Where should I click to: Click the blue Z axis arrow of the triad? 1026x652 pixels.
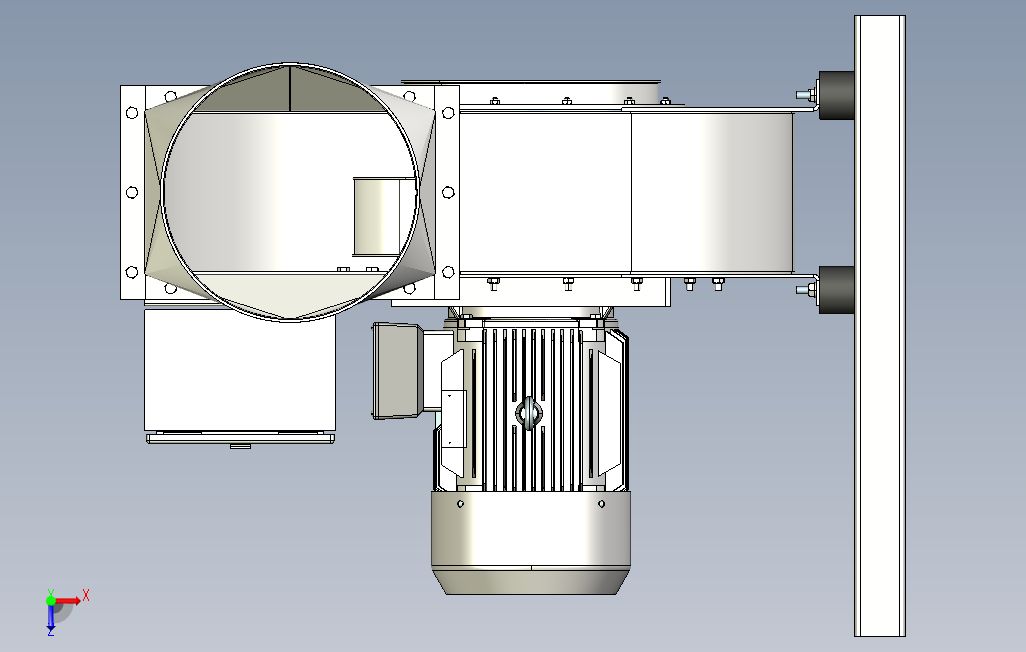coord(50,617)
